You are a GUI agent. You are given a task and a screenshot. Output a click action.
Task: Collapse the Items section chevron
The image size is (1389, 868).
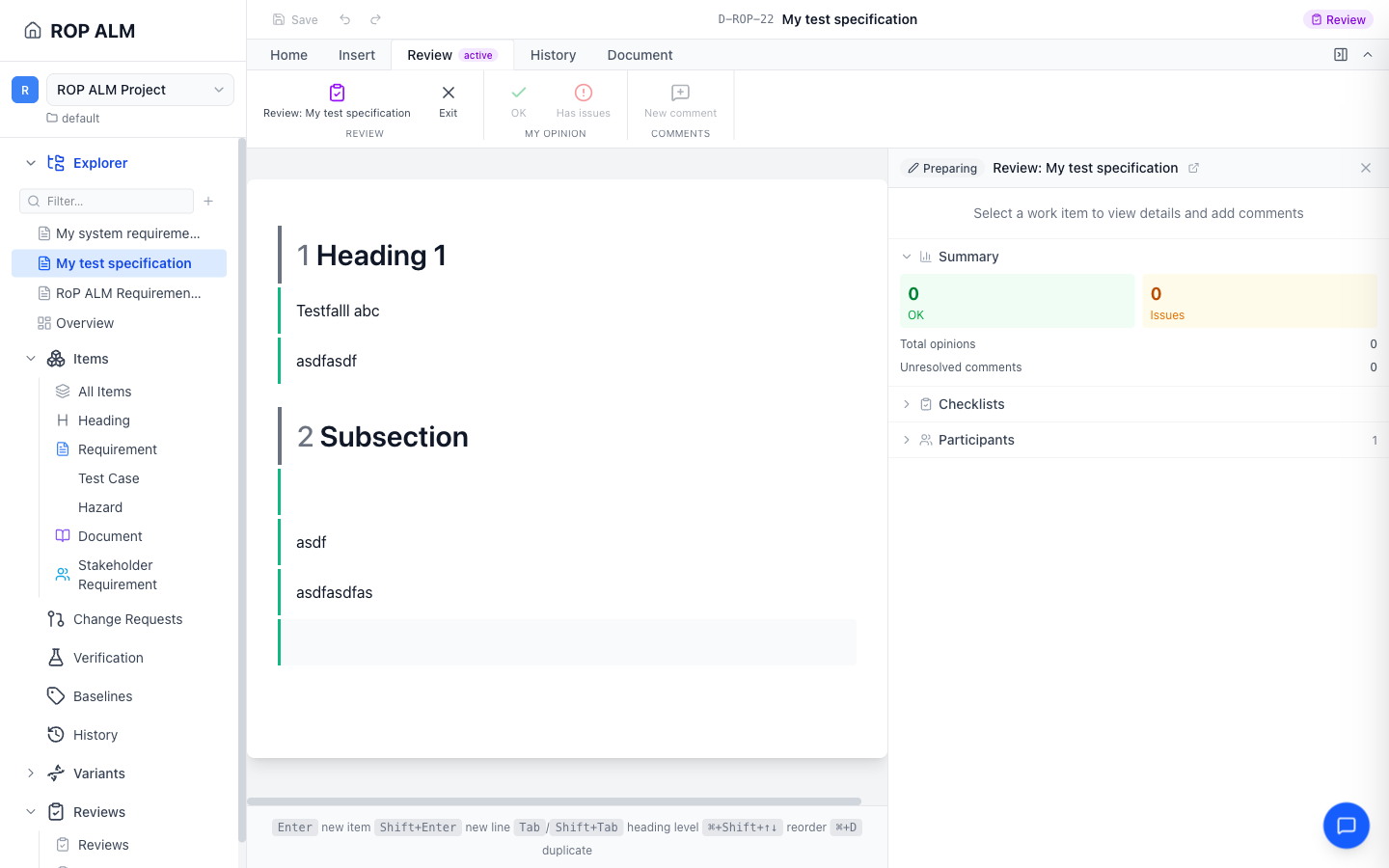click(31, 359)
